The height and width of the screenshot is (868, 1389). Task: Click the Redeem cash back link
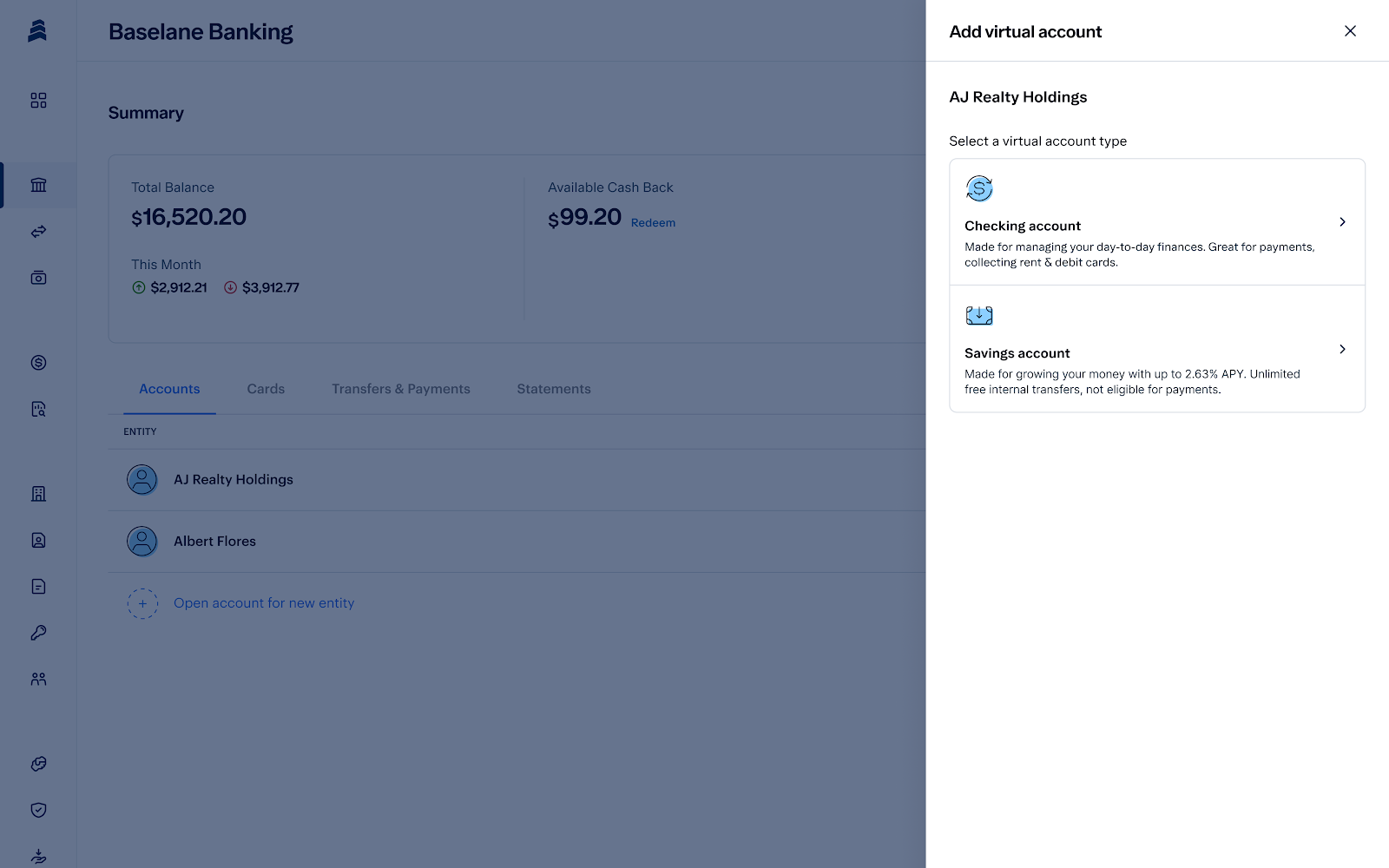653,223
